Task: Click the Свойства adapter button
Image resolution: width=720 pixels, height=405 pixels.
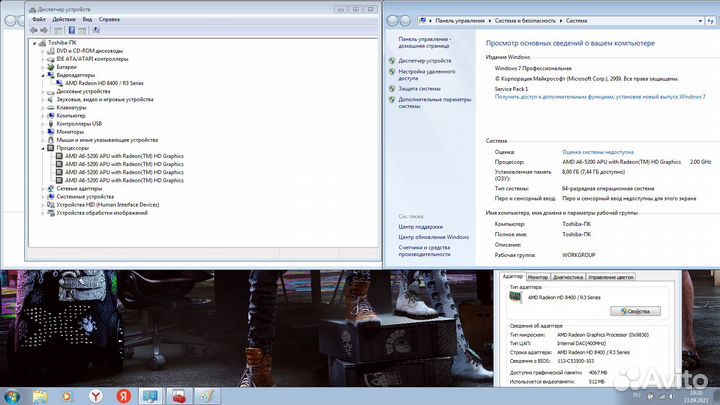Action: point(636,311)
